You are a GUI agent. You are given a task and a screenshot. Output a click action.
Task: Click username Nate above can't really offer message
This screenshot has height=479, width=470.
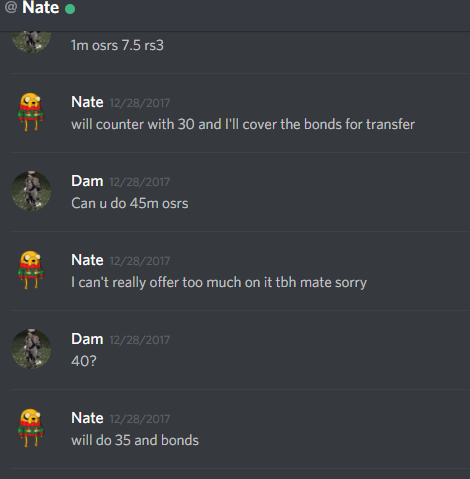tap(87, 260)
